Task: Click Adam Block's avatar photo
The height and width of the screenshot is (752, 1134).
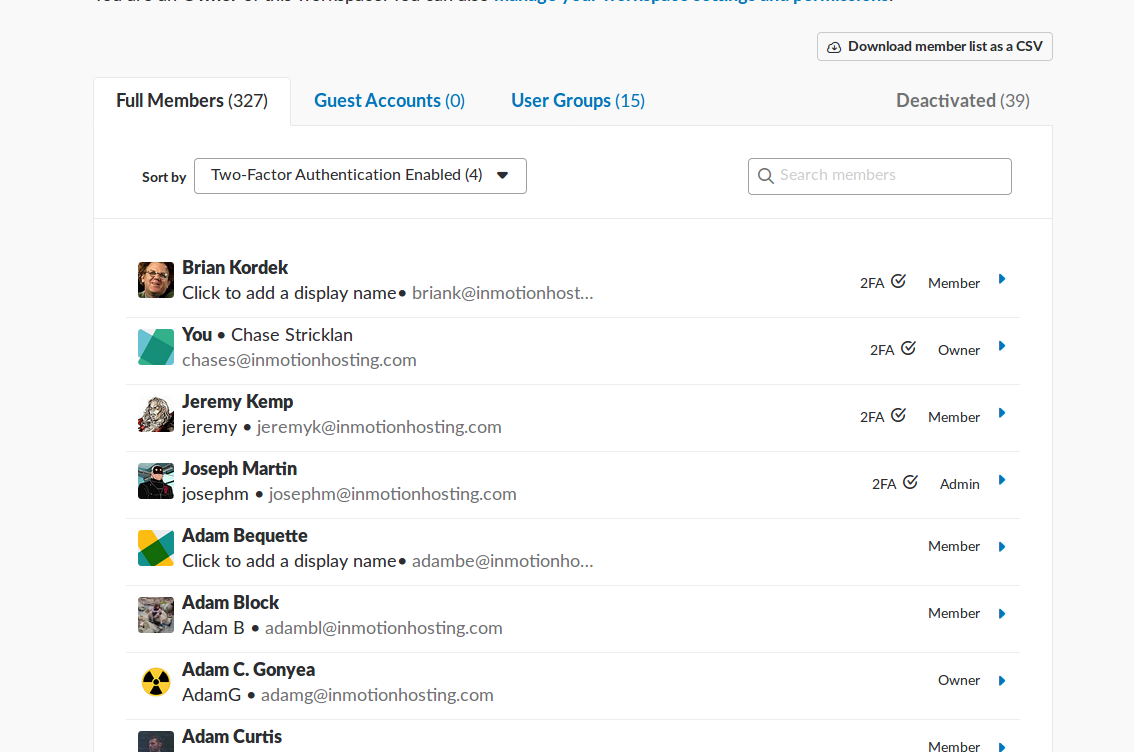Action: point(156,615)
